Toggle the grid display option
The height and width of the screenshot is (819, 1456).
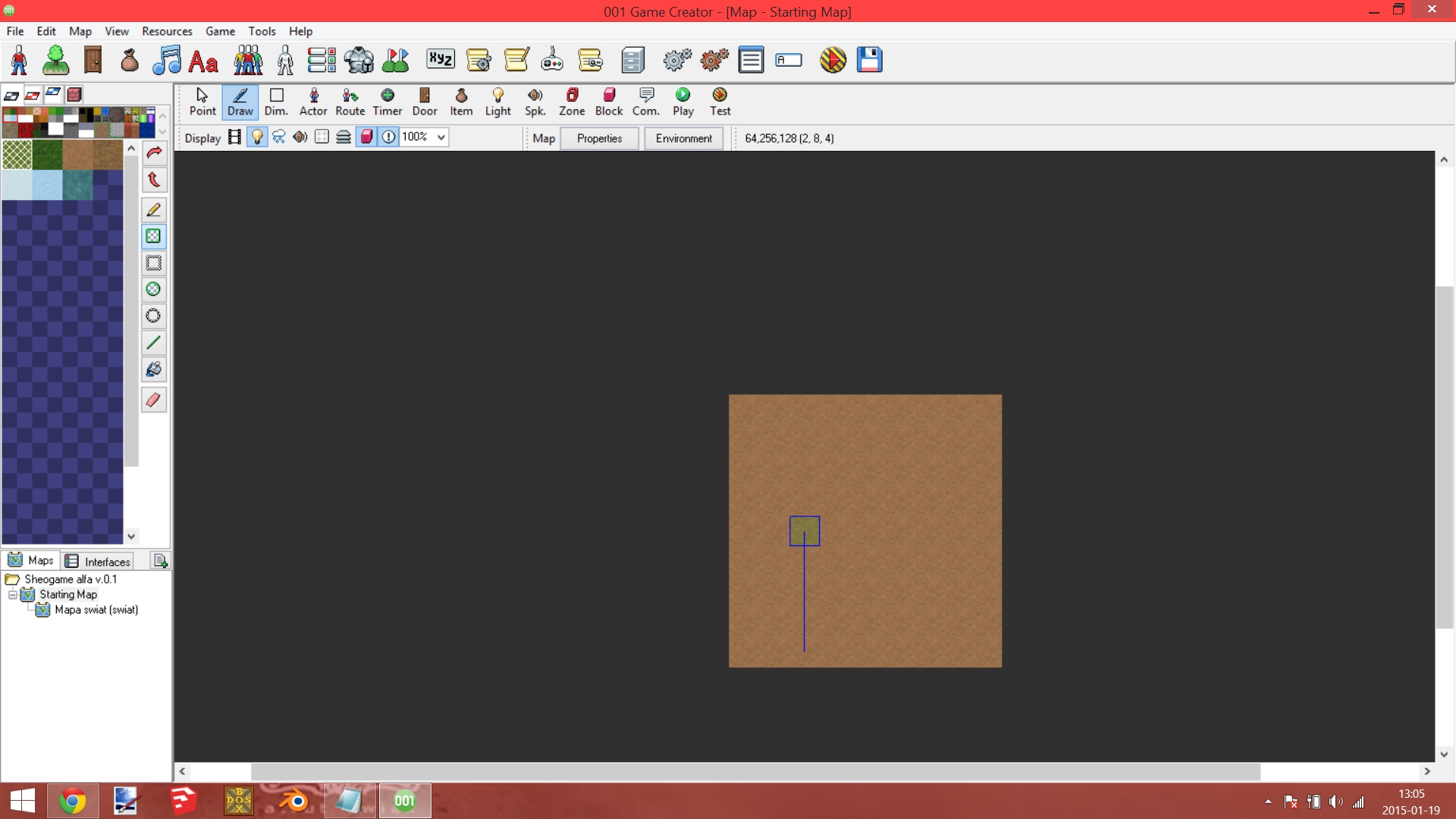click(x=322, y=137)
